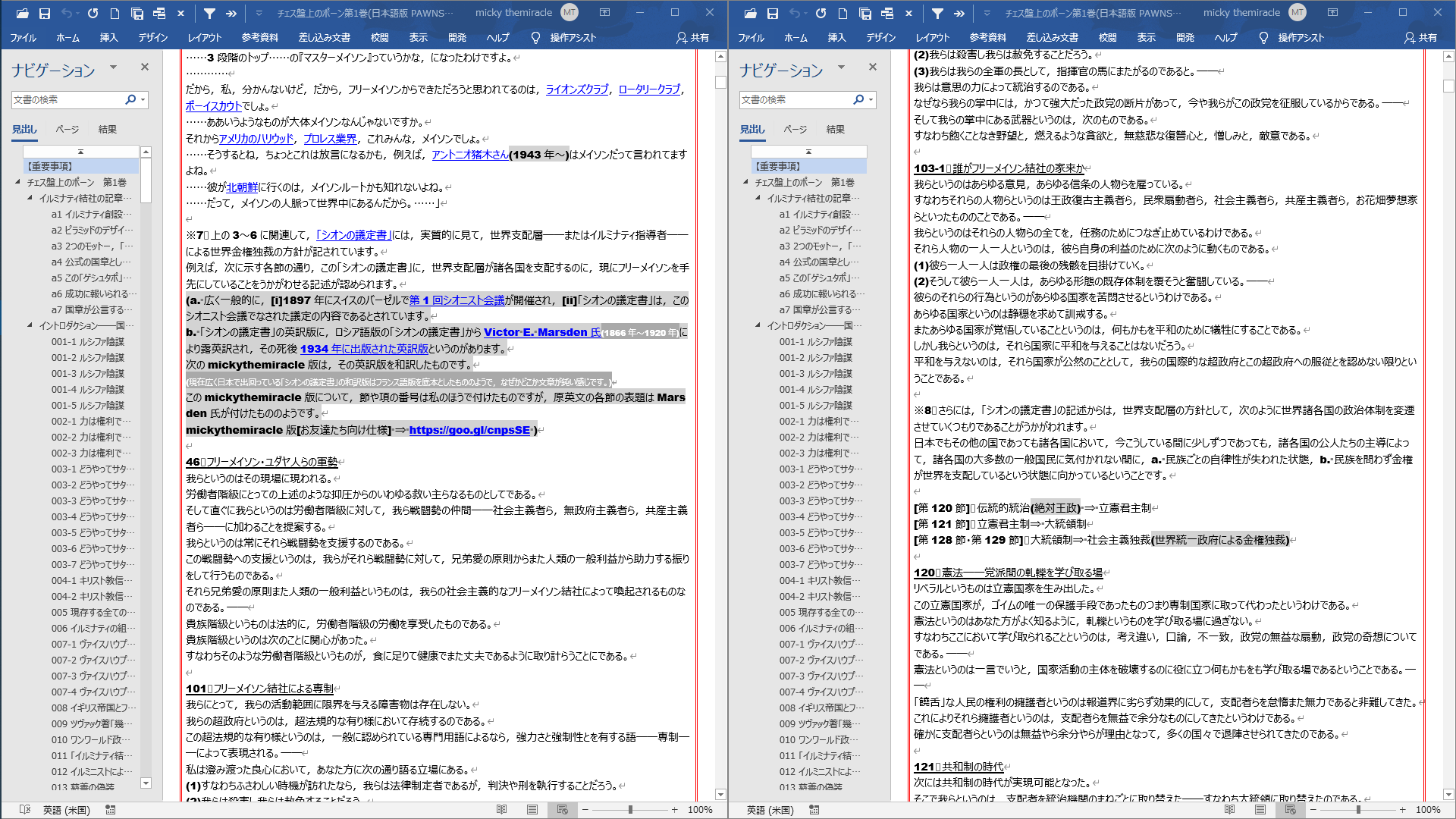Click 共有 share button in left window
This screenshot has width=1456, height=819.
tap(692, 38)
